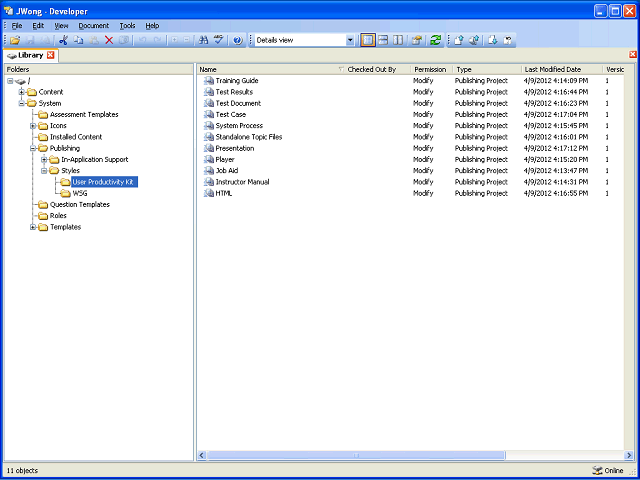This screenshot has height=480, width=640.
Task: Expand the Templates folder
Action: pyautogui.click(x=33, y=227)
